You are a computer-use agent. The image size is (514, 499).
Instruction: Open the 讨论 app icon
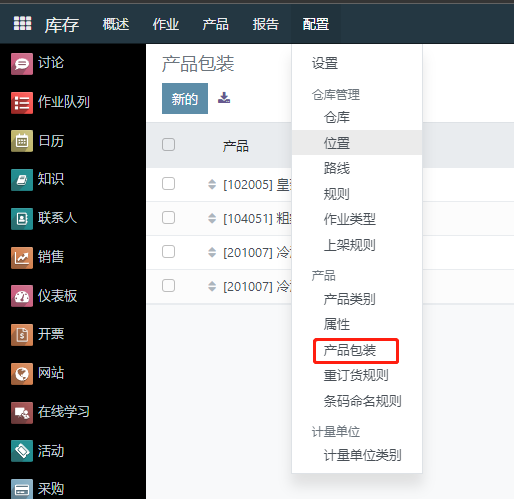(x=22, y=64)
